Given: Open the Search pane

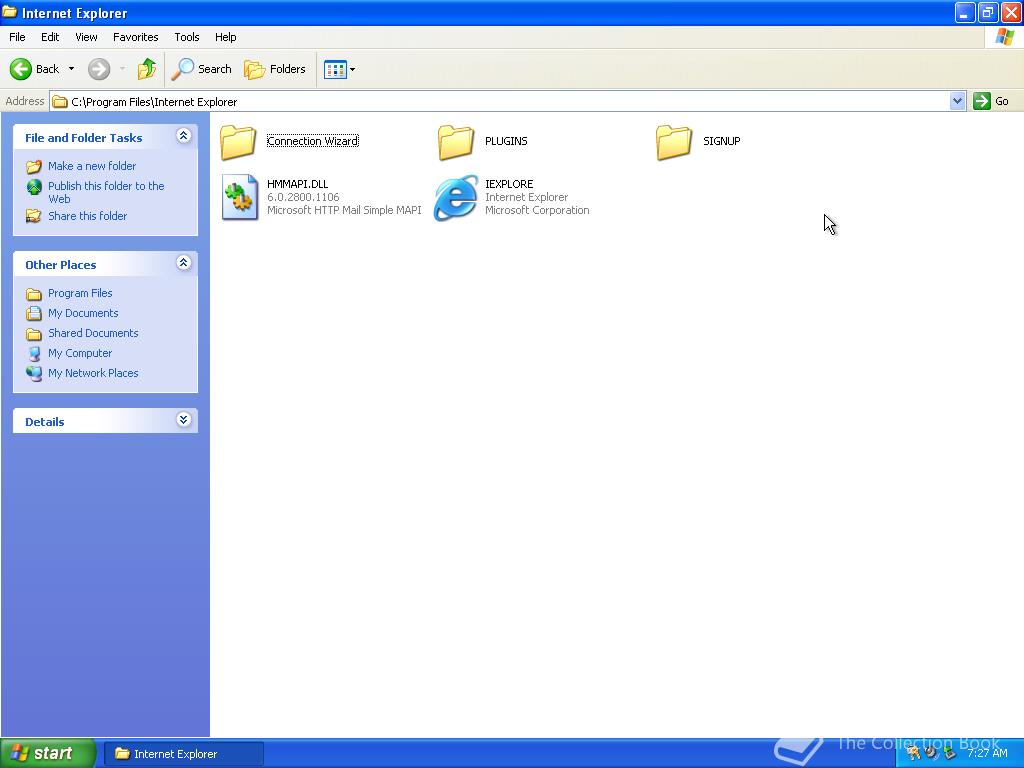Looking at the screenshot, I should pyautogui.click(x=202, y=69).
